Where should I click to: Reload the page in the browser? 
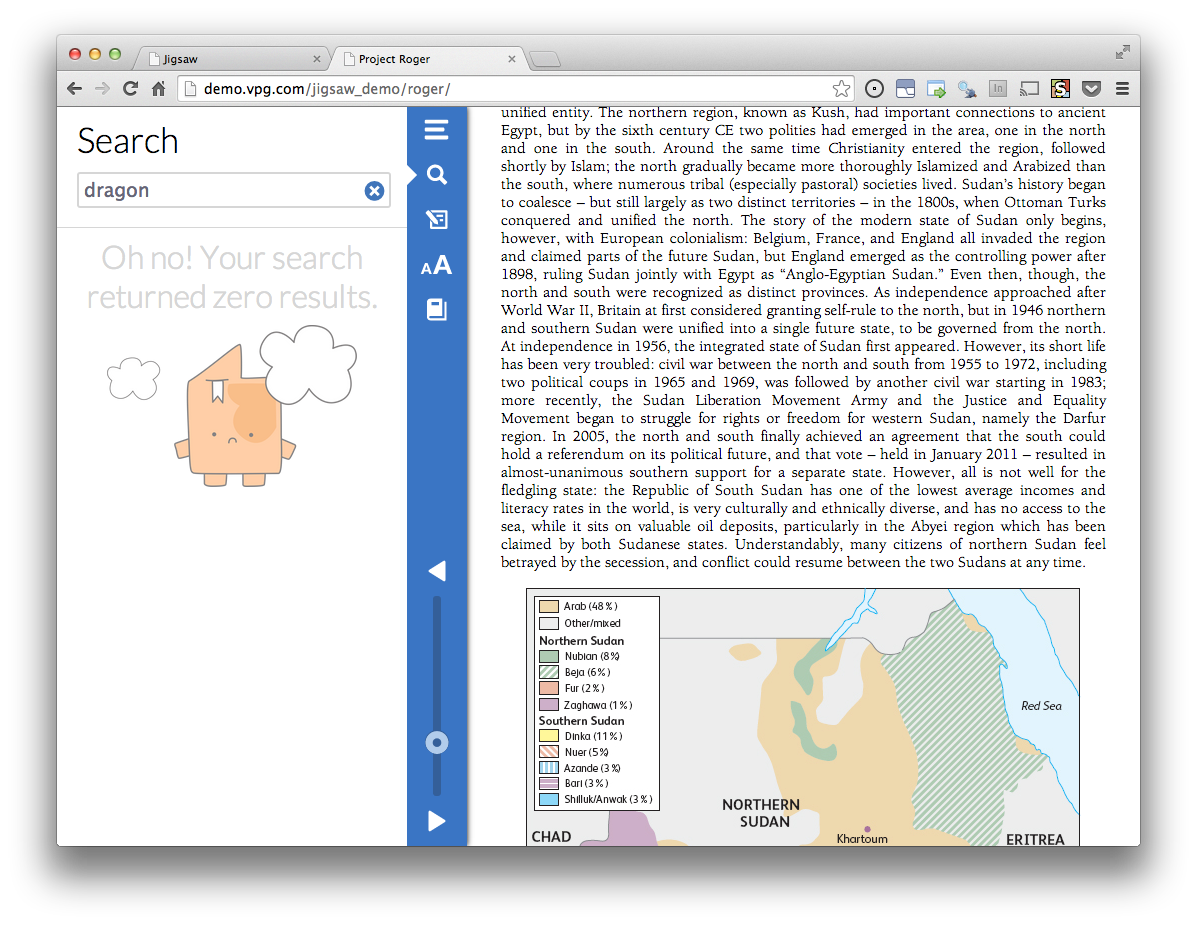pos(130,89)
